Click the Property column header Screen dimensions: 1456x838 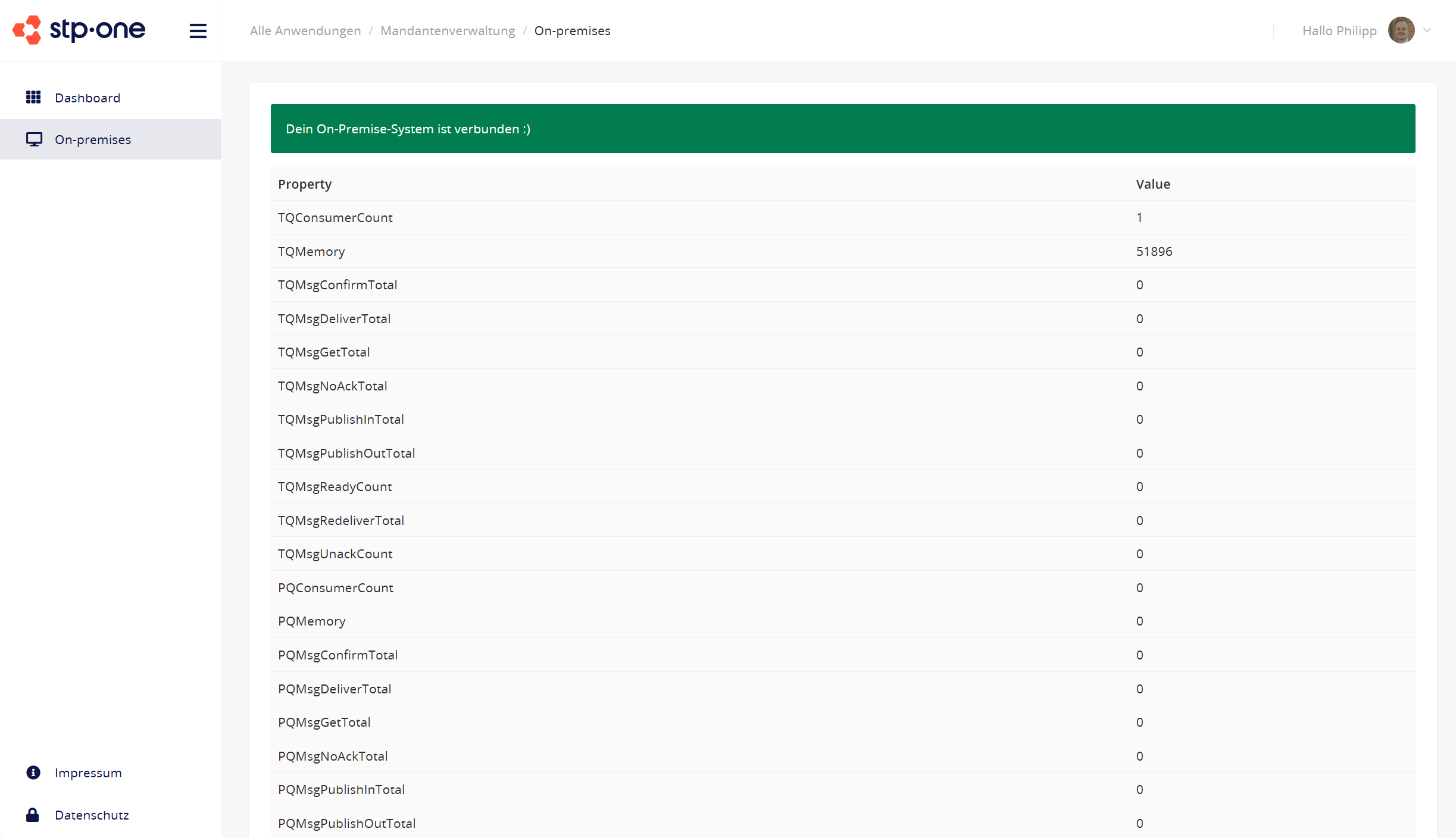[x=305, y=184]
